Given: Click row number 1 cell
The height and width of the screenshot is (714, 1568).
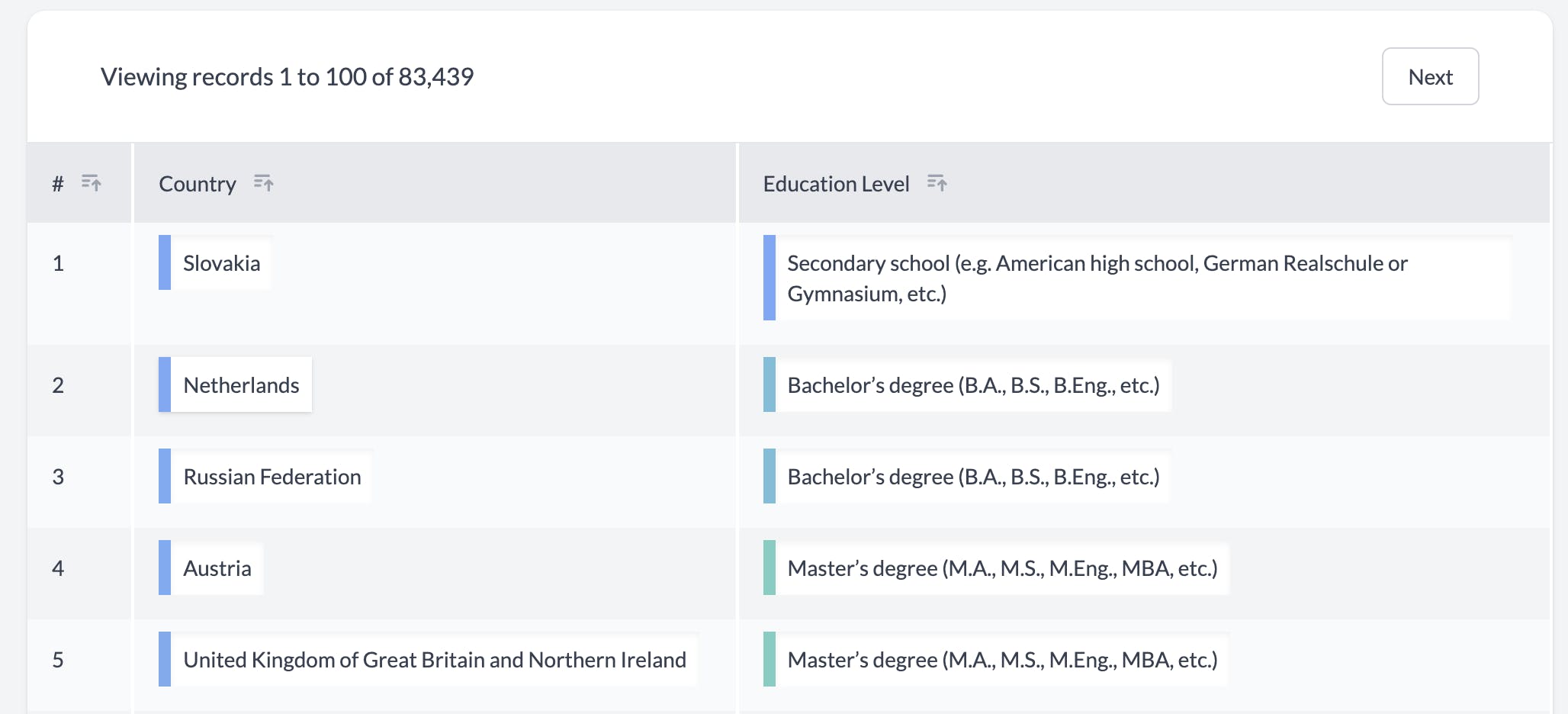Looking at the screenshot, I should tap(58, 263).
